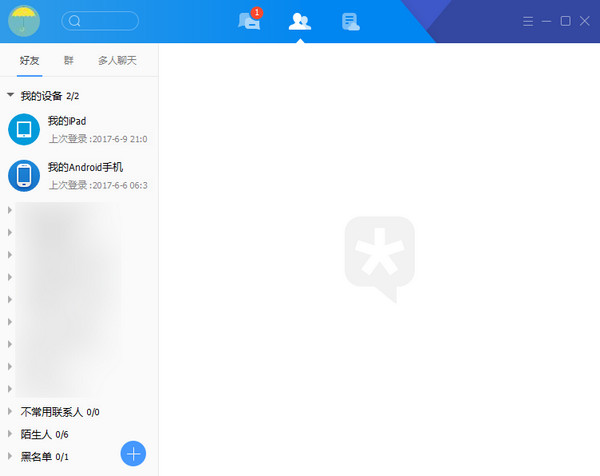Click the blue plus add button

coord(133,453)
